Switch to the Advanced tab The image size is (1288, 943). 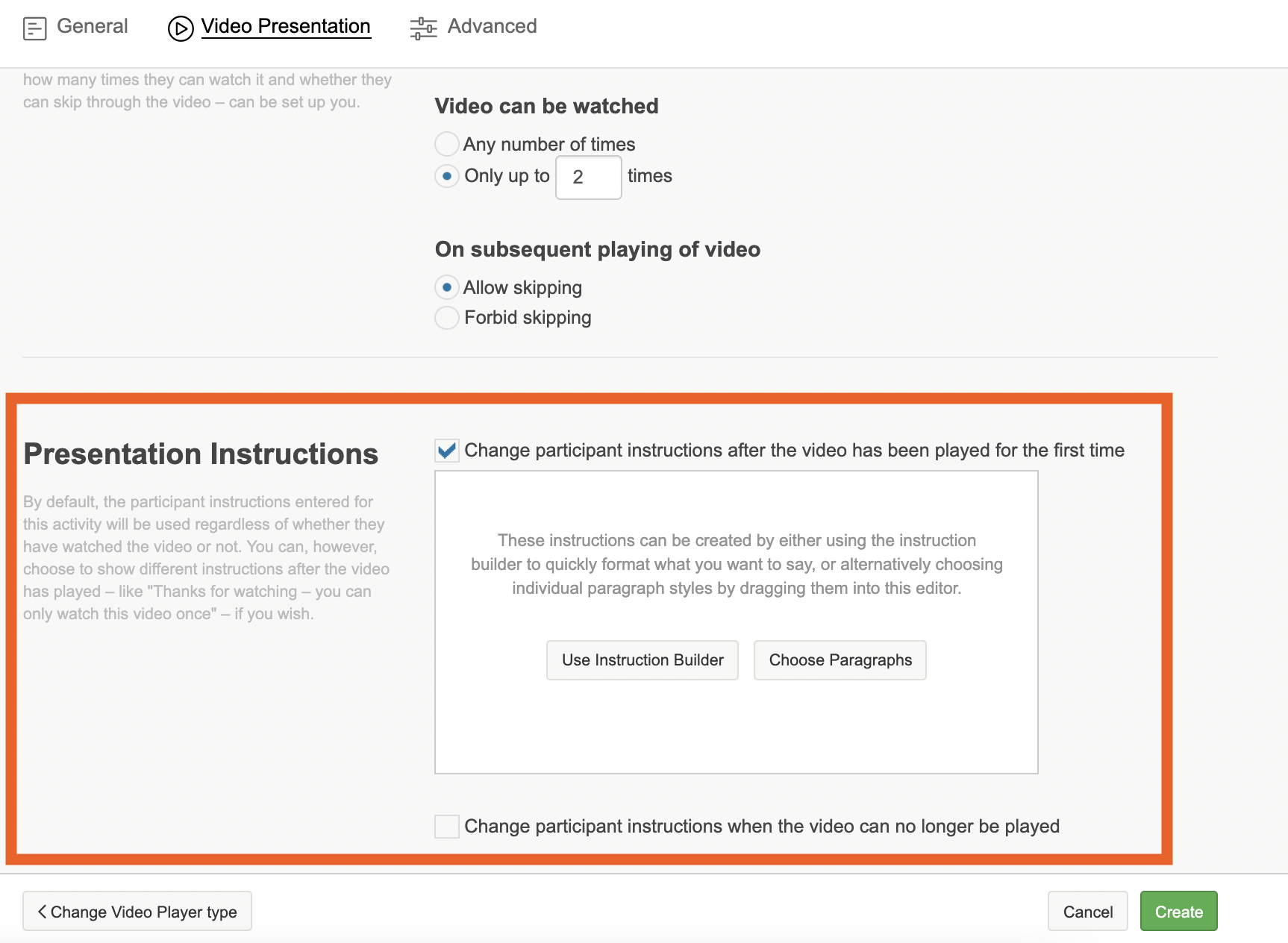point(492,27)
